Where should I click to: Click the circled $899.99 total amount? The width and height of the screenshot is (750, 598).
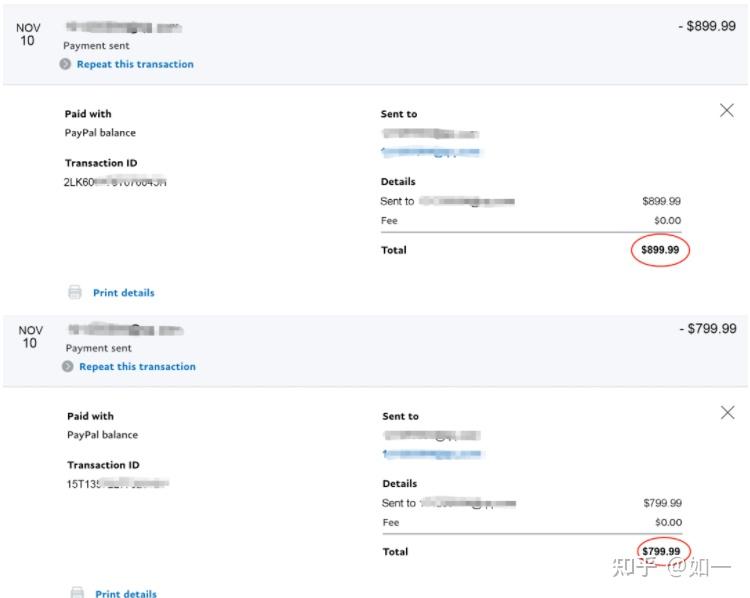660,250
